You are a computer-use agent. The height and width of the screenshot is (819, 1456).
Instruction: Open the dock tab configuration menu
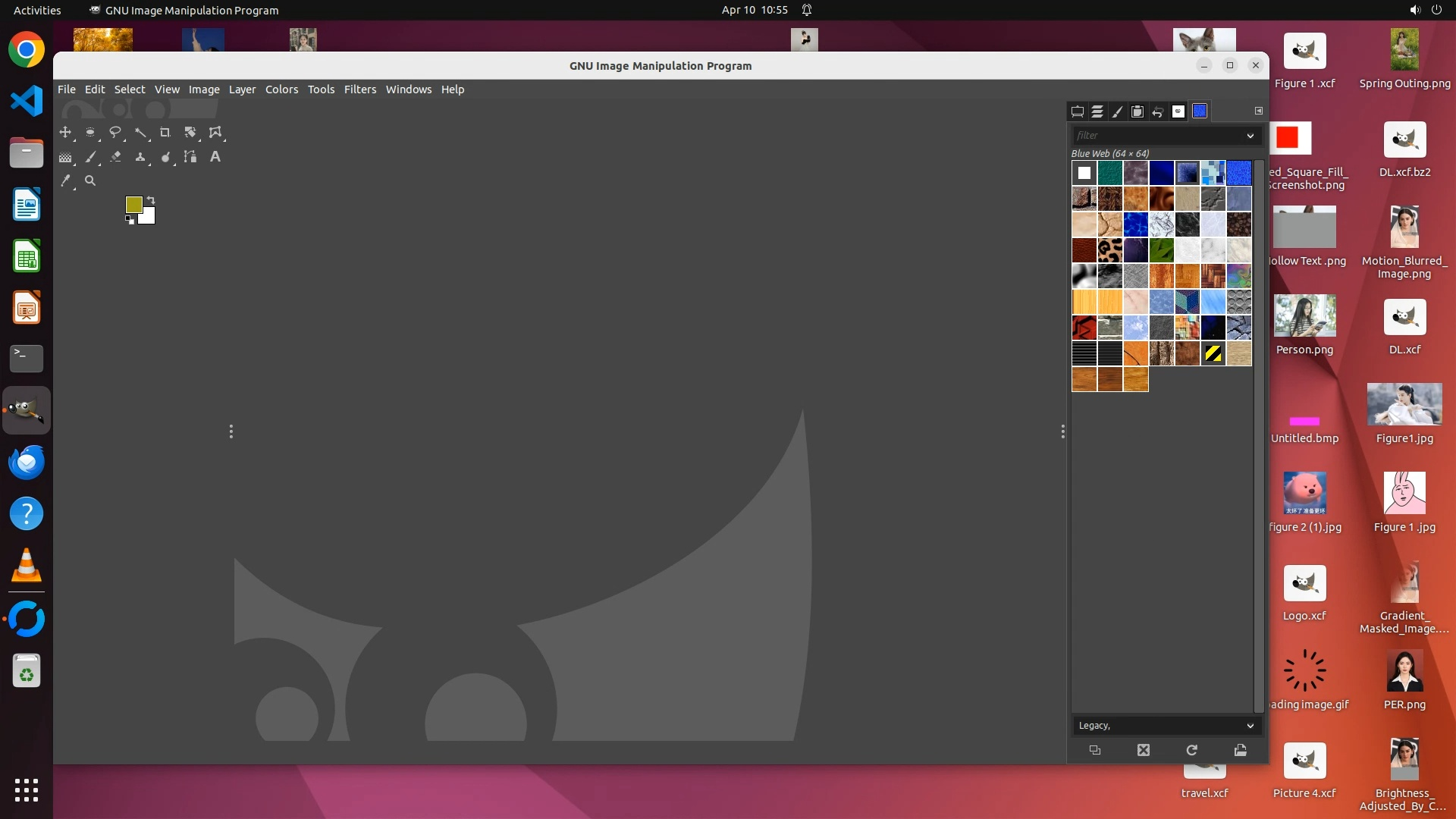click(1259, 111)
